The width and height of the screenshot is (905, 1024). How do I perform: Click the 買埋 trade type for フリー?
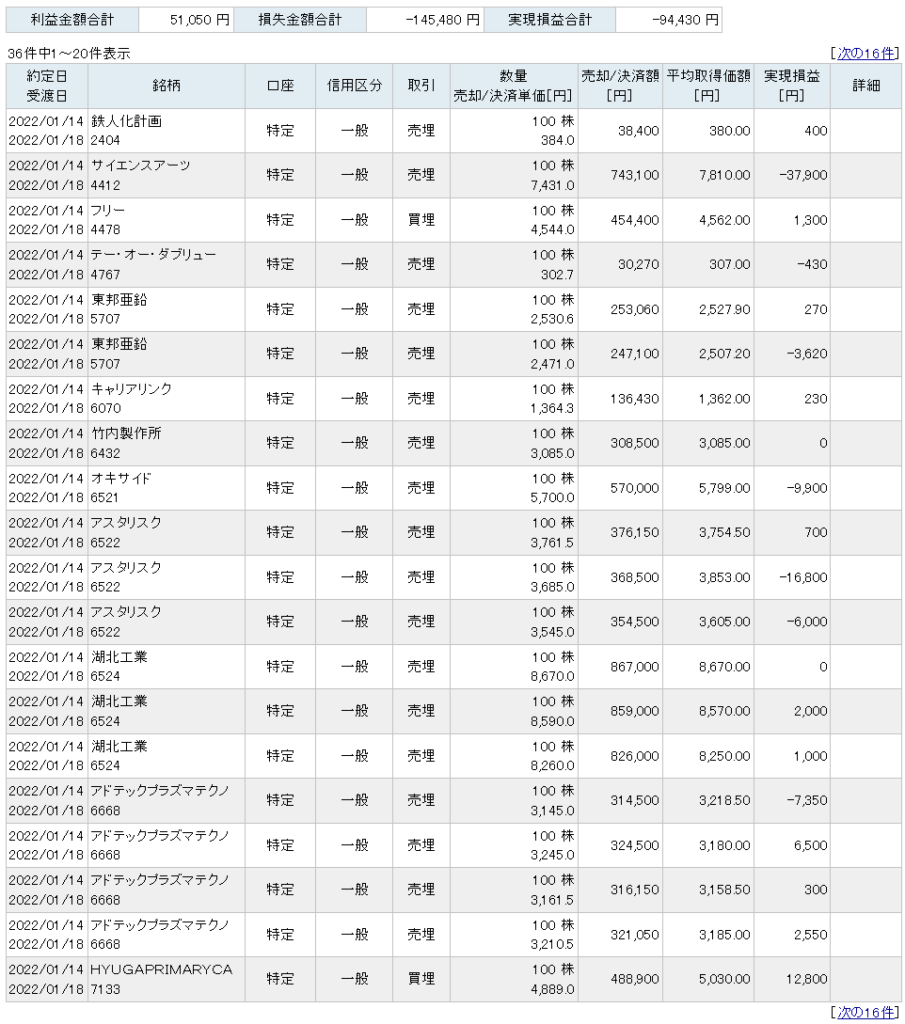[x=421, y=220]
